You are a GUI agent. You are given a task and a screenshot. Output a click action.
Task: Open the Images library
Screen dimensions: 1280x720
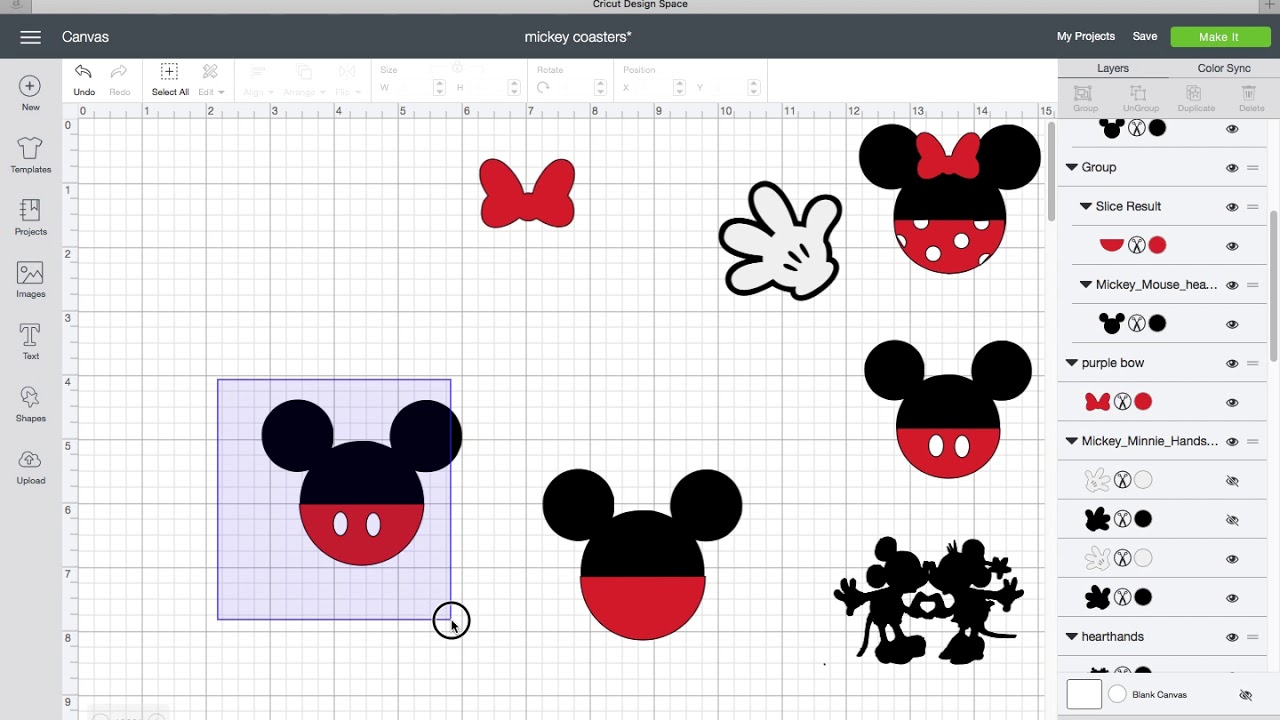click(30, 280)
